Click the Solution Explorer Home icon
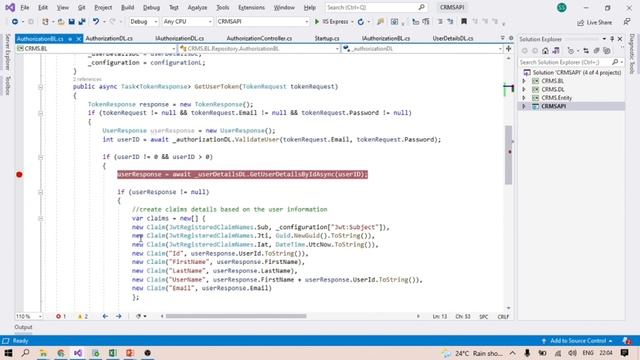 click(545, 51)
